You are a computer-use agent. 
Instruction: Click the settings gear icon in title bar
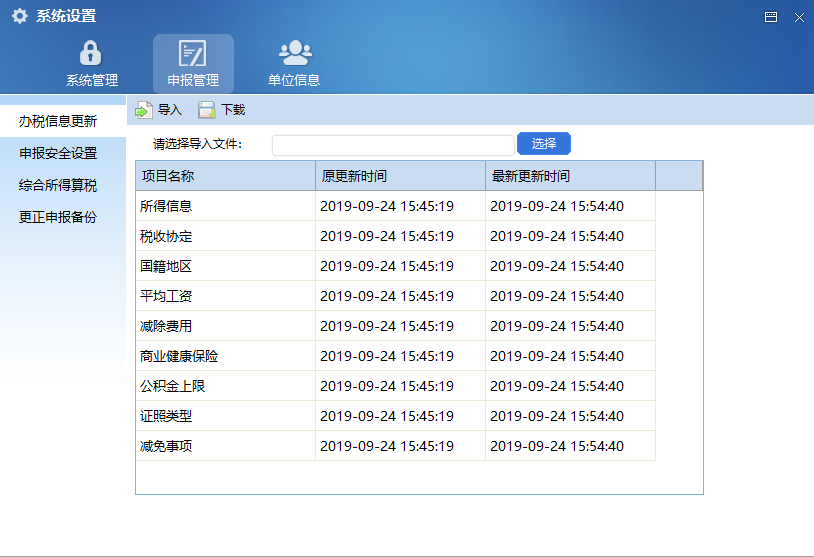pyautogui.click(x=19, y=16)
